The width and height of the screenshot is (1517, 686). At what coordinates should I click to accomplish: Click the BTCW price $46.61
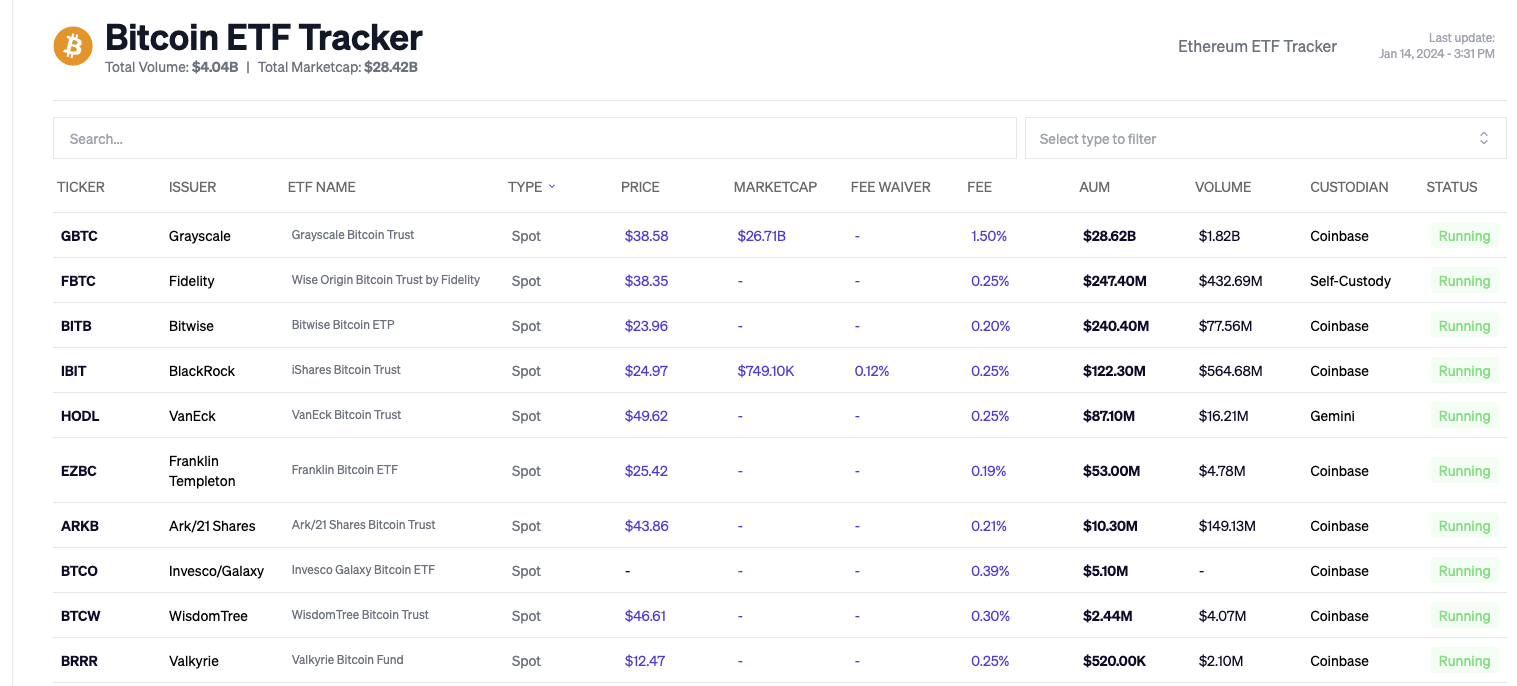(x=645, y=616)
